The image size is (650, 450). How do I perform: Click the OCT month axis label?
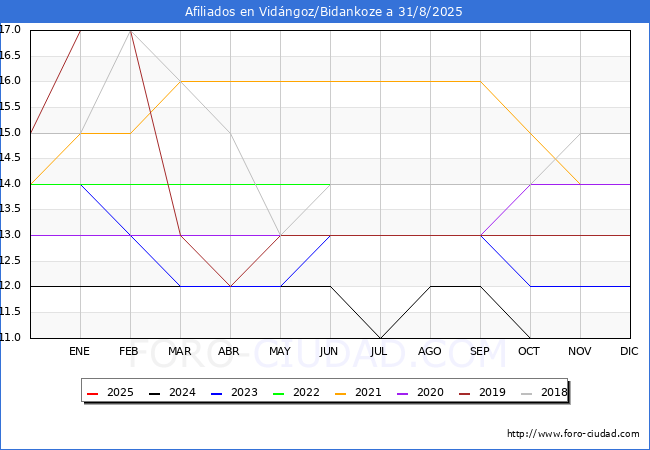pos(529,351)
